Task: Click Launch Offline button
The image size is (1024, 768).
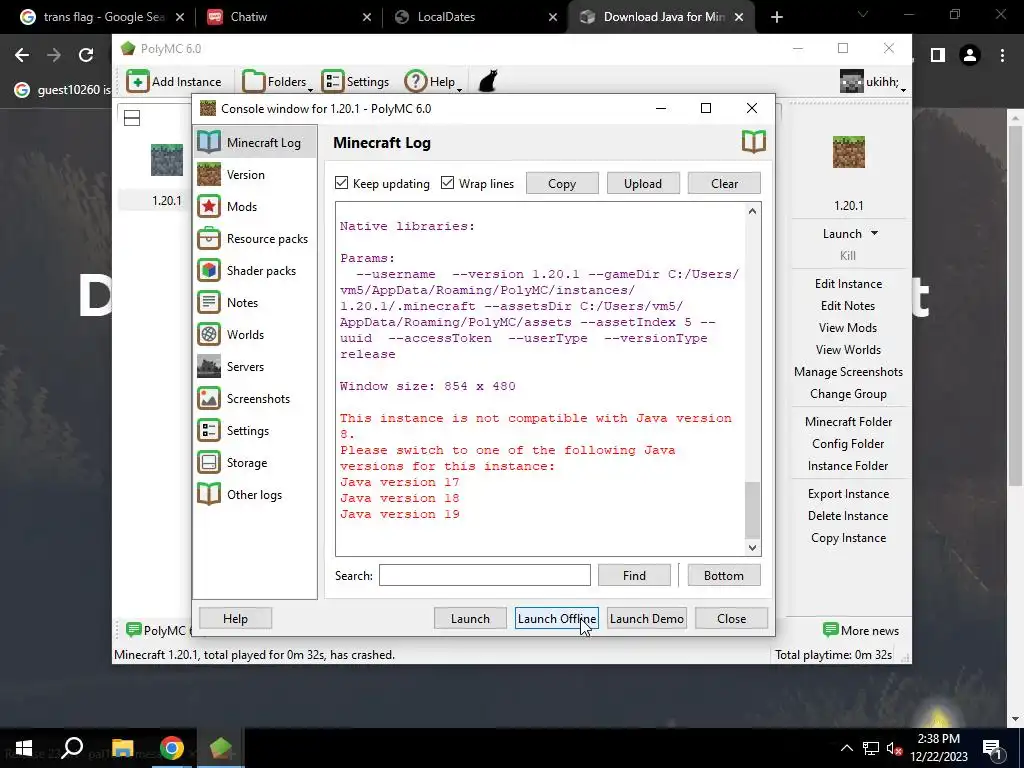Action: 556,618
